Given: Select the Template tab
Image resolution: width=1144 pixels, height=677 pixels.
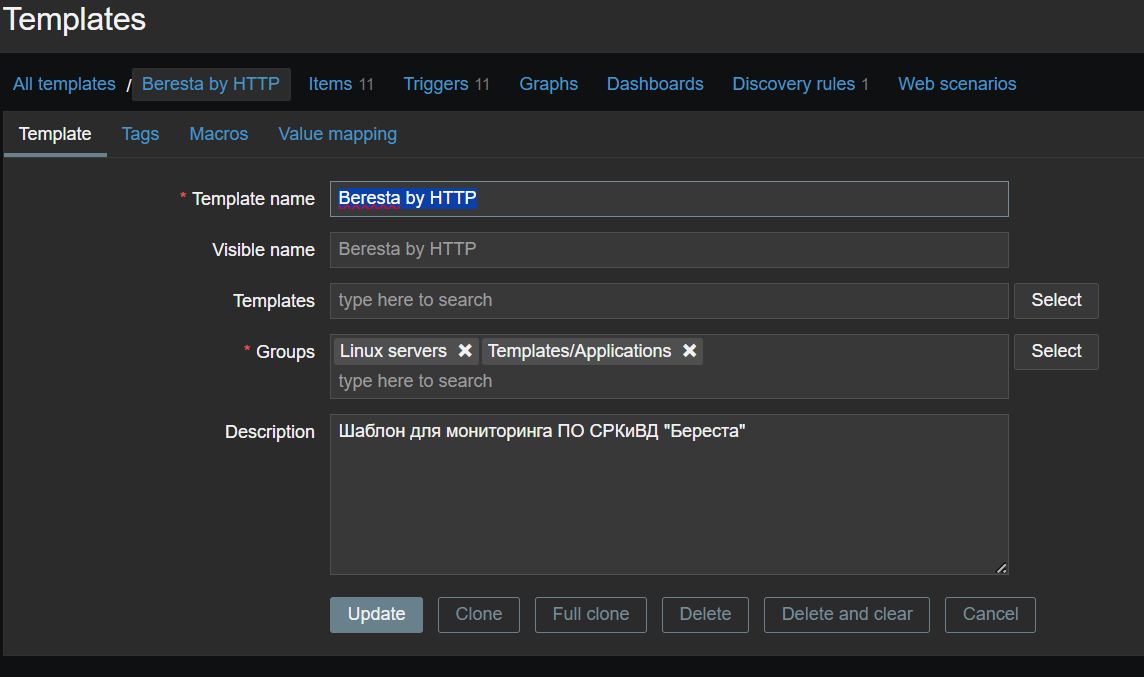Looking at the screenshot, I should pos(55,134).
